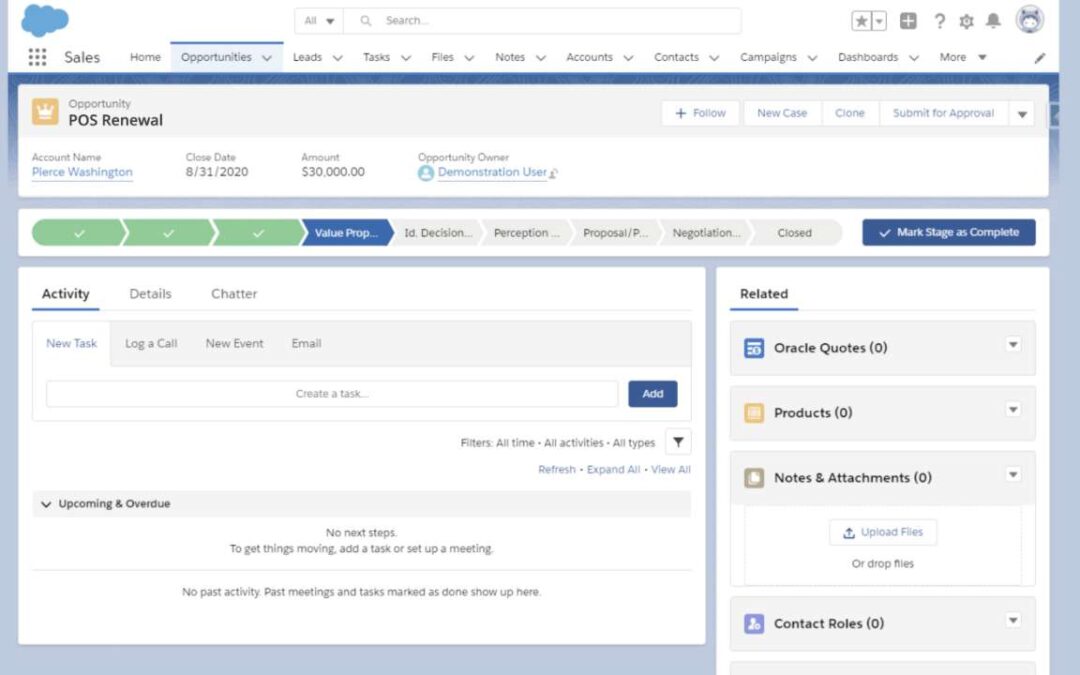The image size is (1080, 675).
Task: Focus the Create a task input field
Action: pos(332,394)
